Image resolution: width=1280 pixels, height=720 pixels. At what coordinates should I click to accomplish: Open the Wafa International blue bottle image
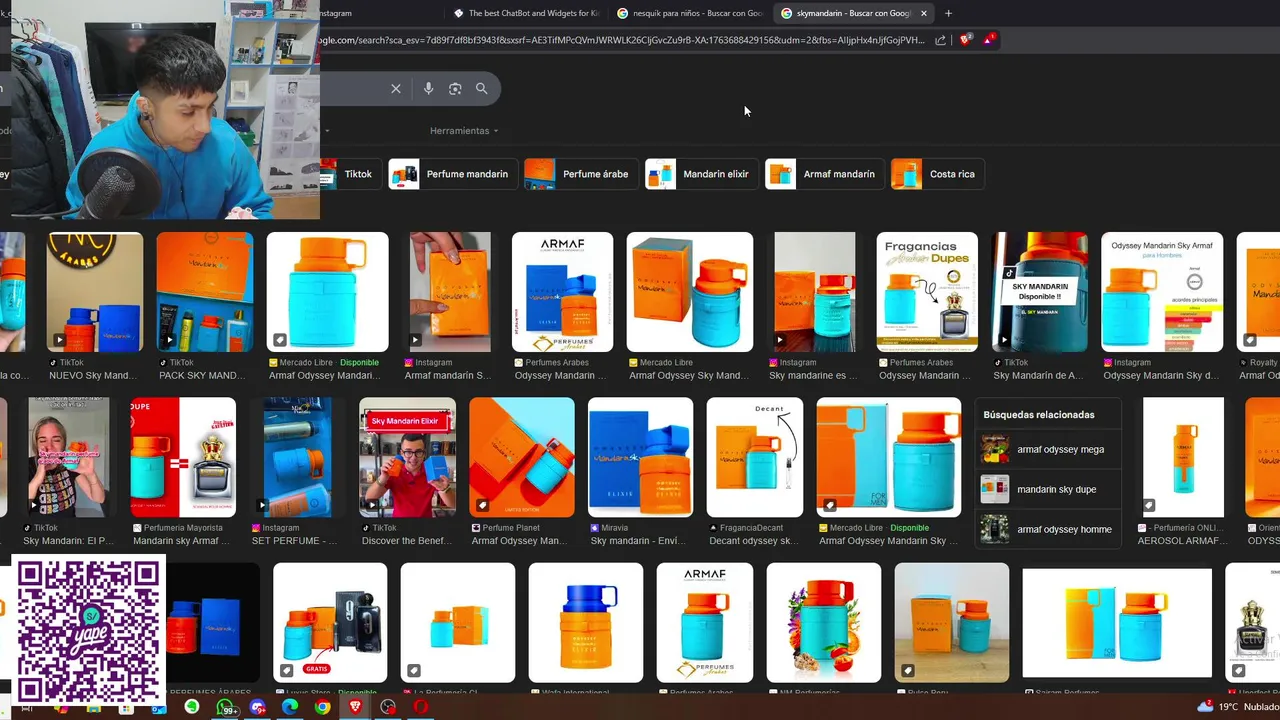(x=586, y=622)
